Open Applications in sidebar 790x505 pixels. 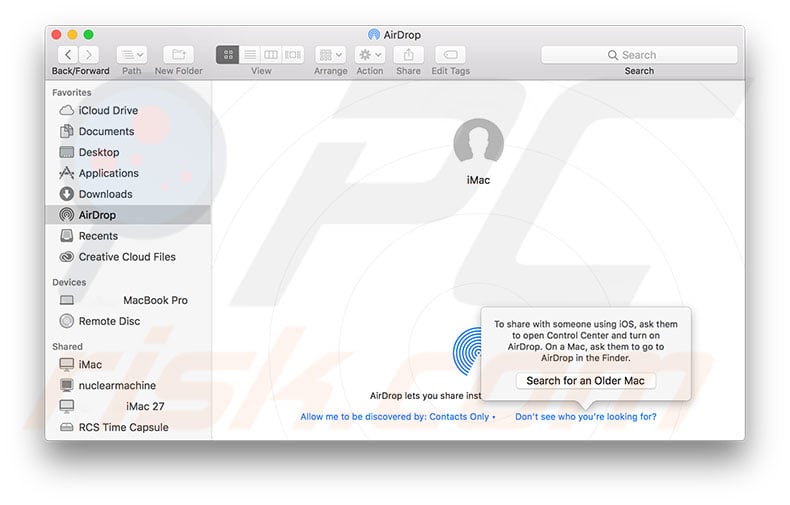coord(128,173)
